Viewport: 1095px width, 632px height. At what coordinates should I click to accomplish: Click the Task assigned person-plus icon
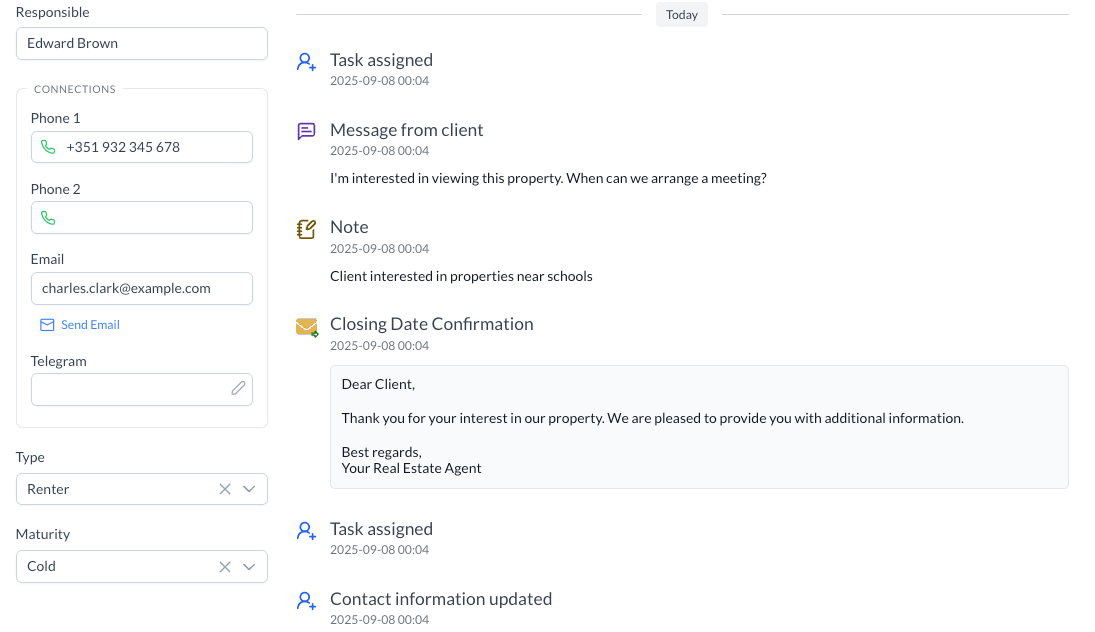(306, 61)
